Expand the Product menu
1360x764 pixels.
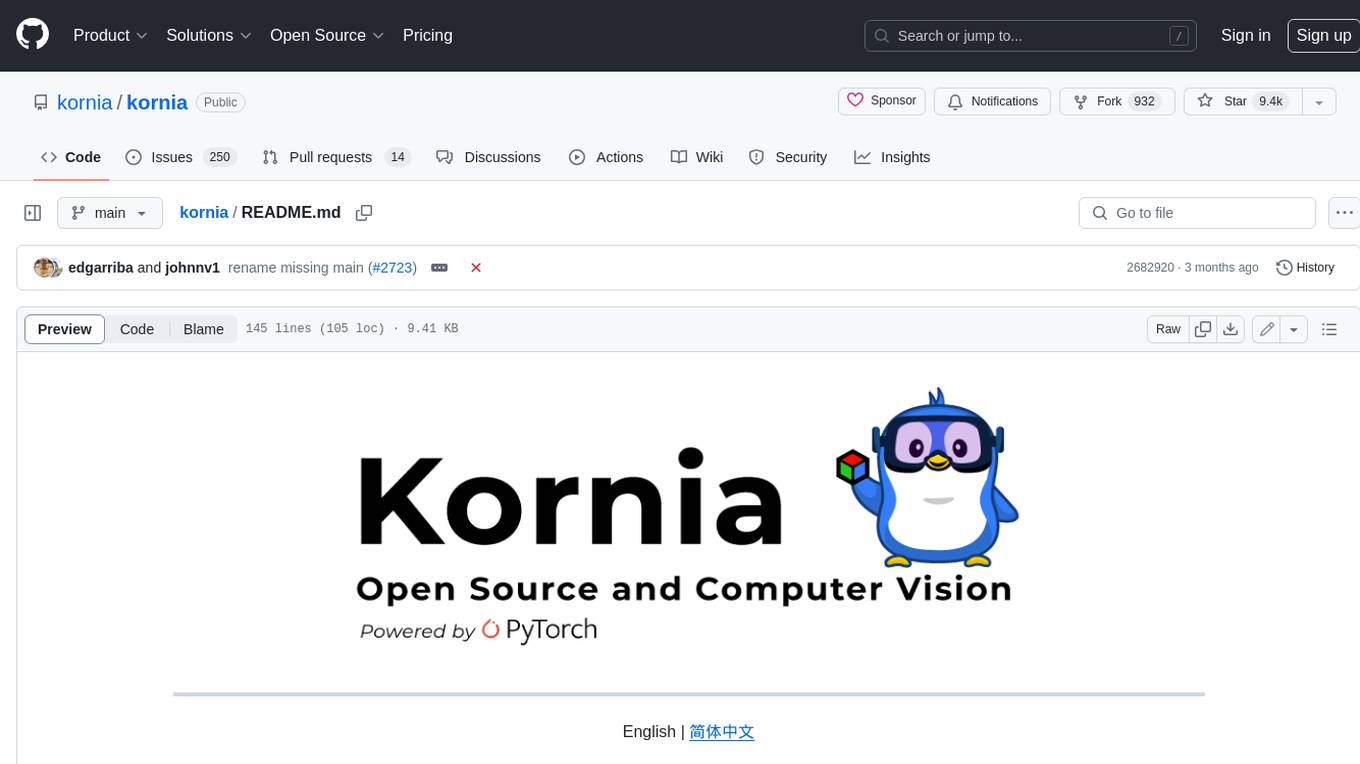pyautogui.click(x=110, y=35)
